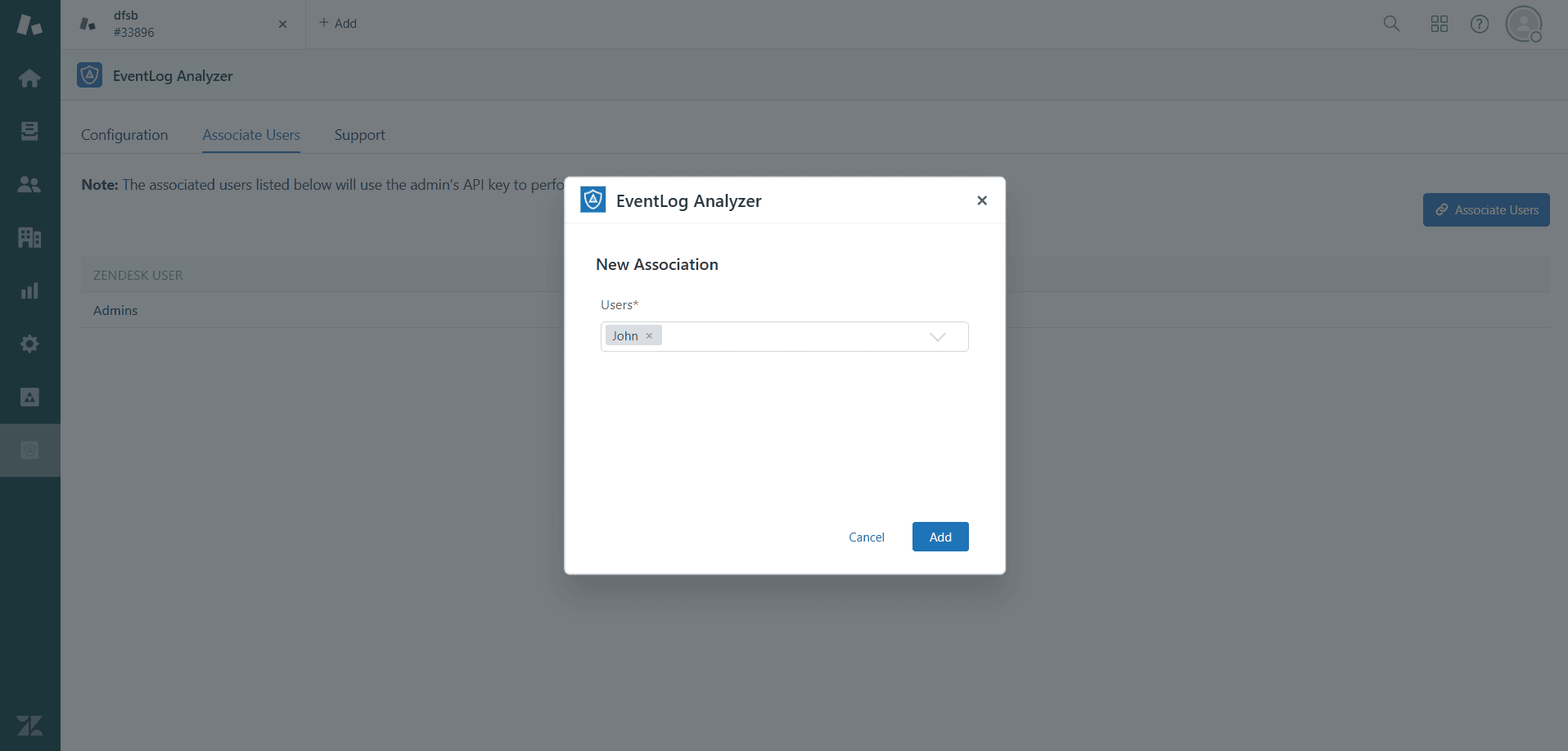Select the Views icon in the sidebar
This screenshot has height=751, width=1568.
click(x=29, y=131)
